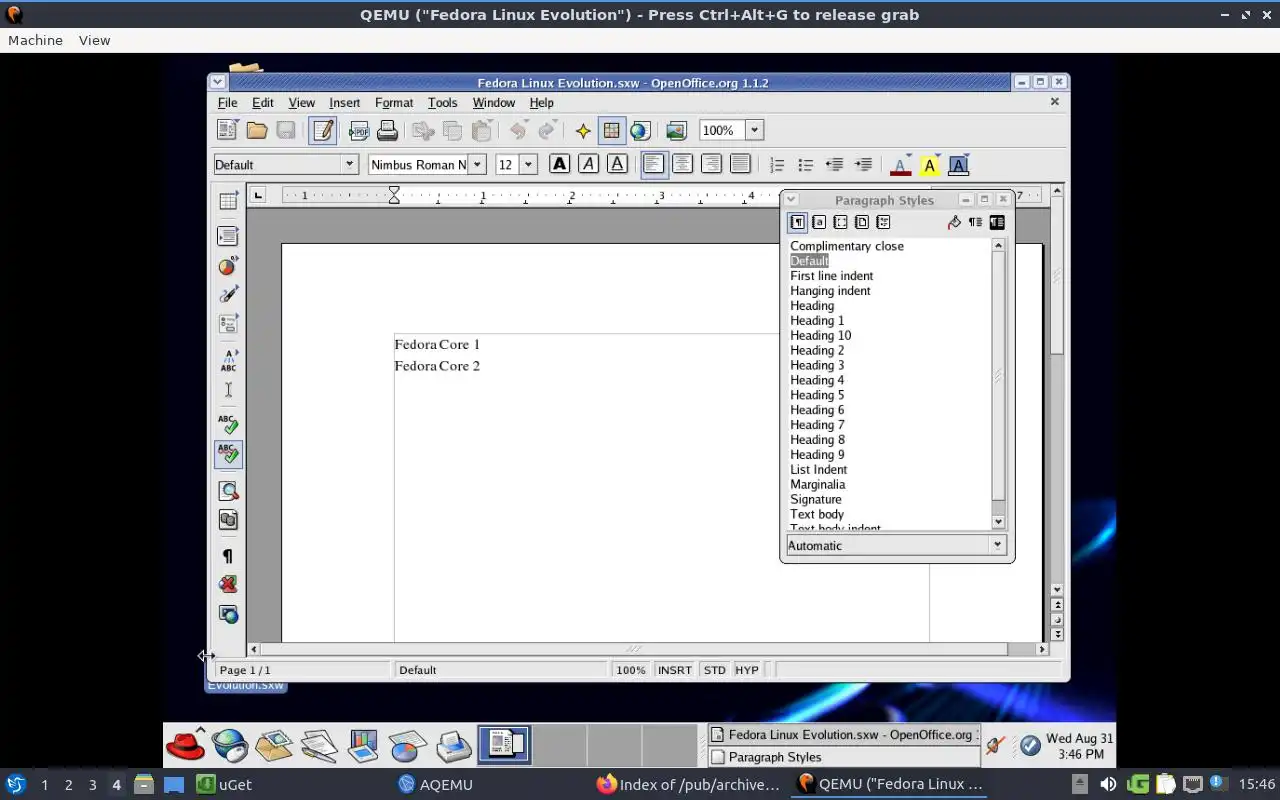Image resolution: width=1280 pixels, height=800 pixels.
Task: Open the Tools menu
Action: click(x=442, y=102)
